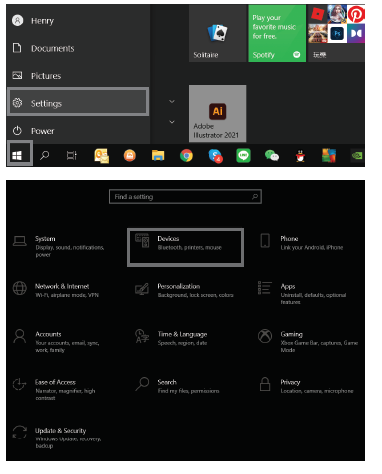
Task: Open the Henry user account entry
Action: coord(78,21)
